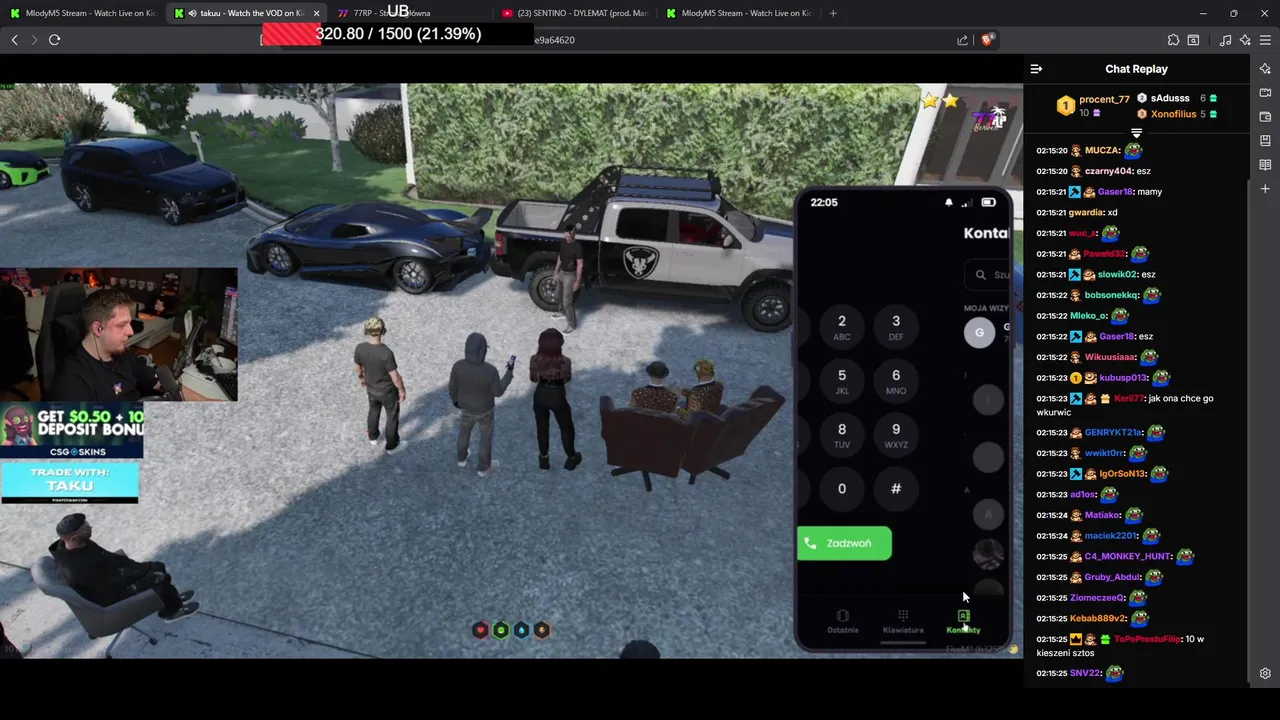
Task: Click chat username Kebab889v2
Action: pos(1098,618)
